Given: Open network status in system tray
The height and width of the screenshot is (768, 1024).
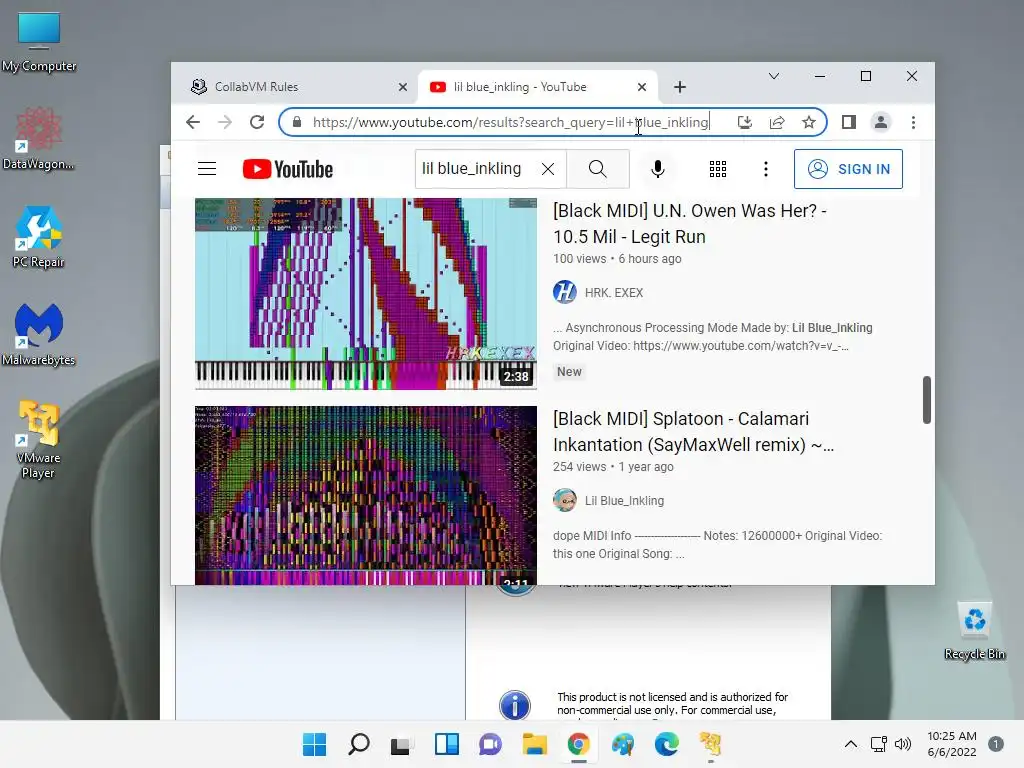Looking at the screenshot, I should point(879,744).
